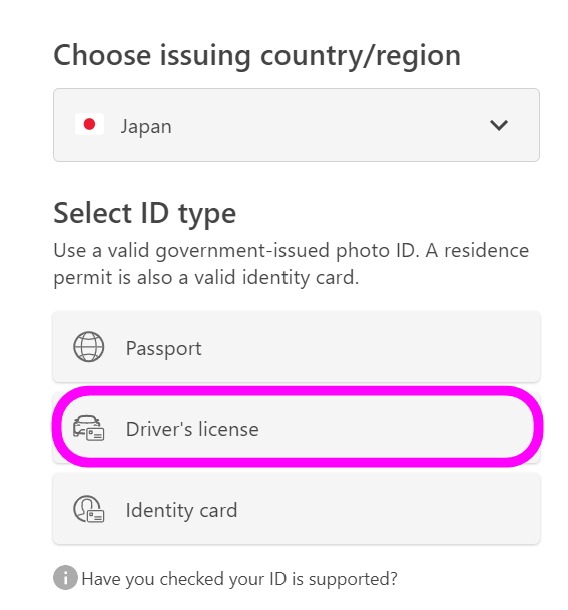This screenshot has height=610, width=568.
Task: Click the gray info circle icon
Action: (65, 577)
